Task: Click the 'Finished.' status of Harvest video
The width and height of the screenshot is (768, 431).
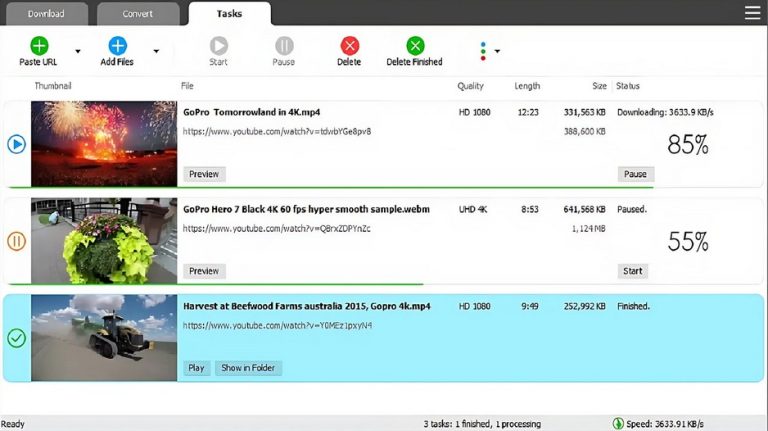Action: [x=633, y=306]
